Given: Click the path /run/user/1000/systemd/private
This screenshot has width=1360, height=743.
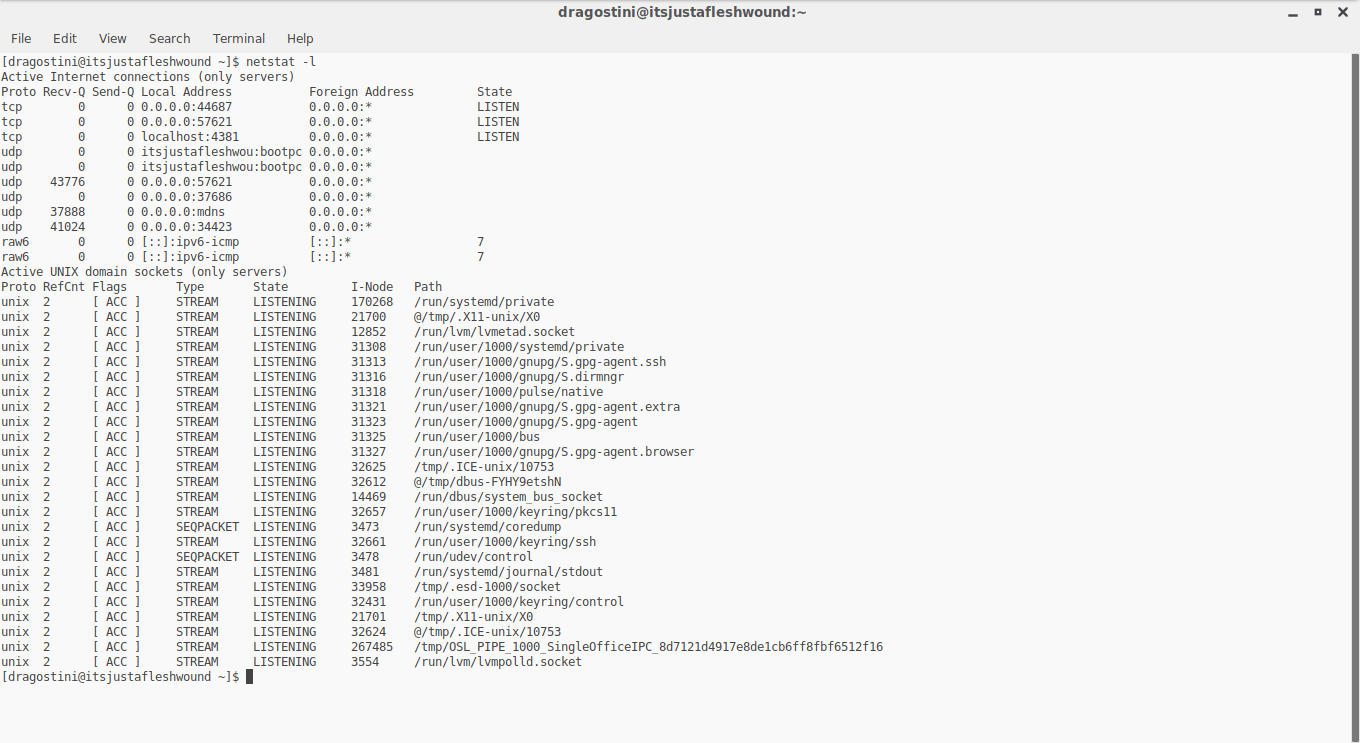Looking at the screenshot, I should [x=519, y=347].
